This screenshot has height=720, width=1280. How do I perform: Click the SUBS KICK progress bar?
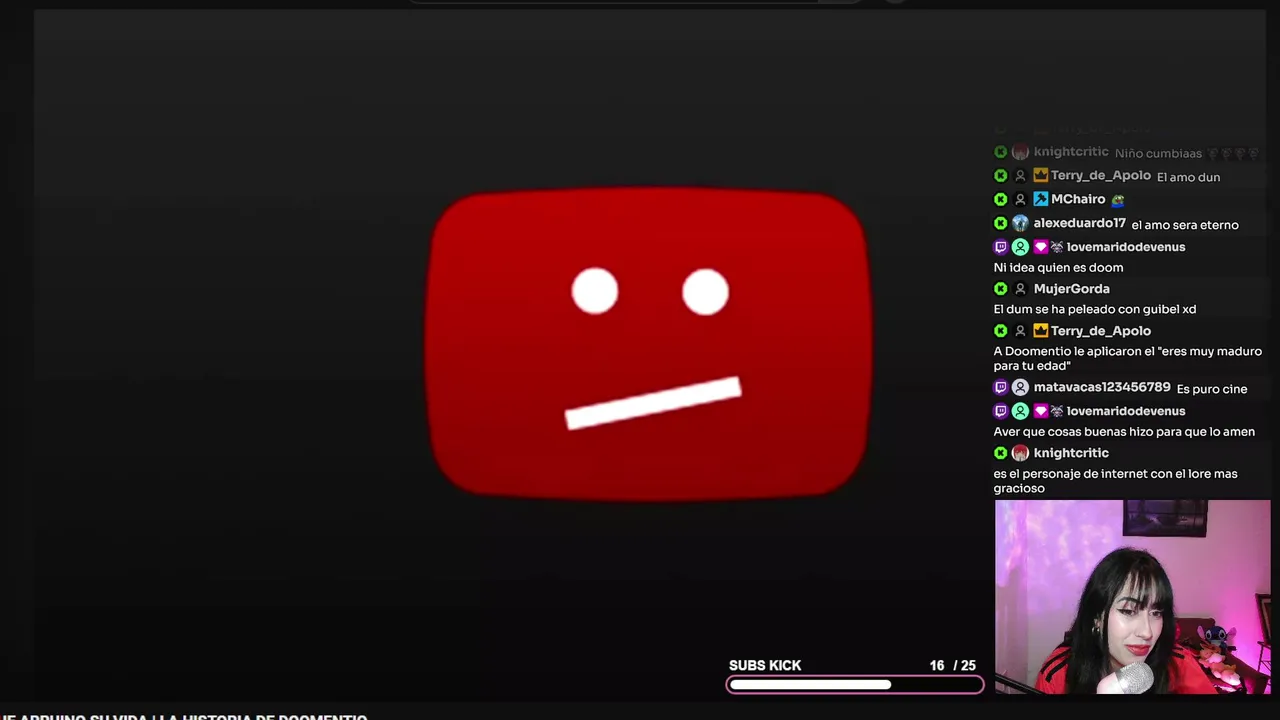[855, 685]
